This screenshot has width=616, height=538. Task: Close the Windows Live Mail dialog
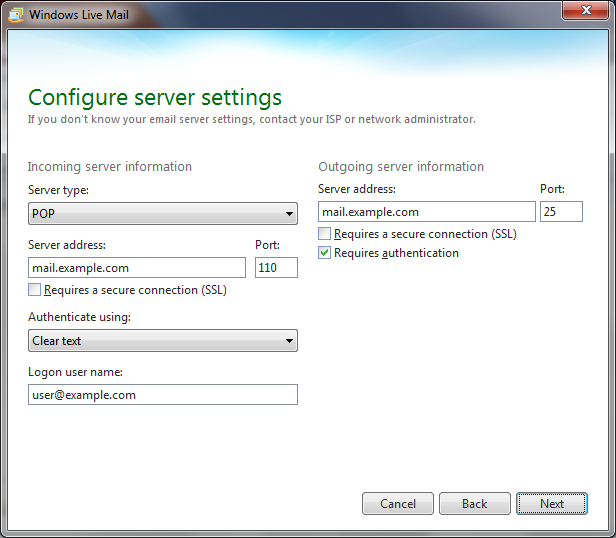(588, 12)
